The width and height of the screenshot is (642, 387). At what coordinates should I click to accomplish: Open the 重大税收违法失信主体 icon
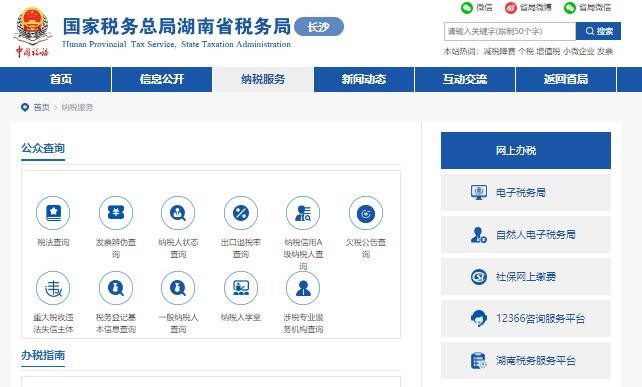click(x=53, y=288)
